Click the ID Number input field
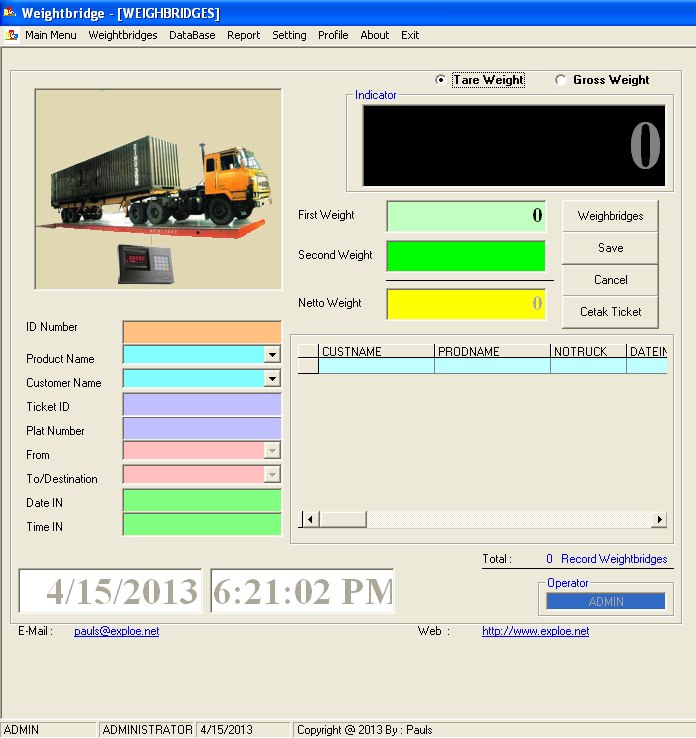This screenshot has width=696, height=738. [x=201, y=331]
